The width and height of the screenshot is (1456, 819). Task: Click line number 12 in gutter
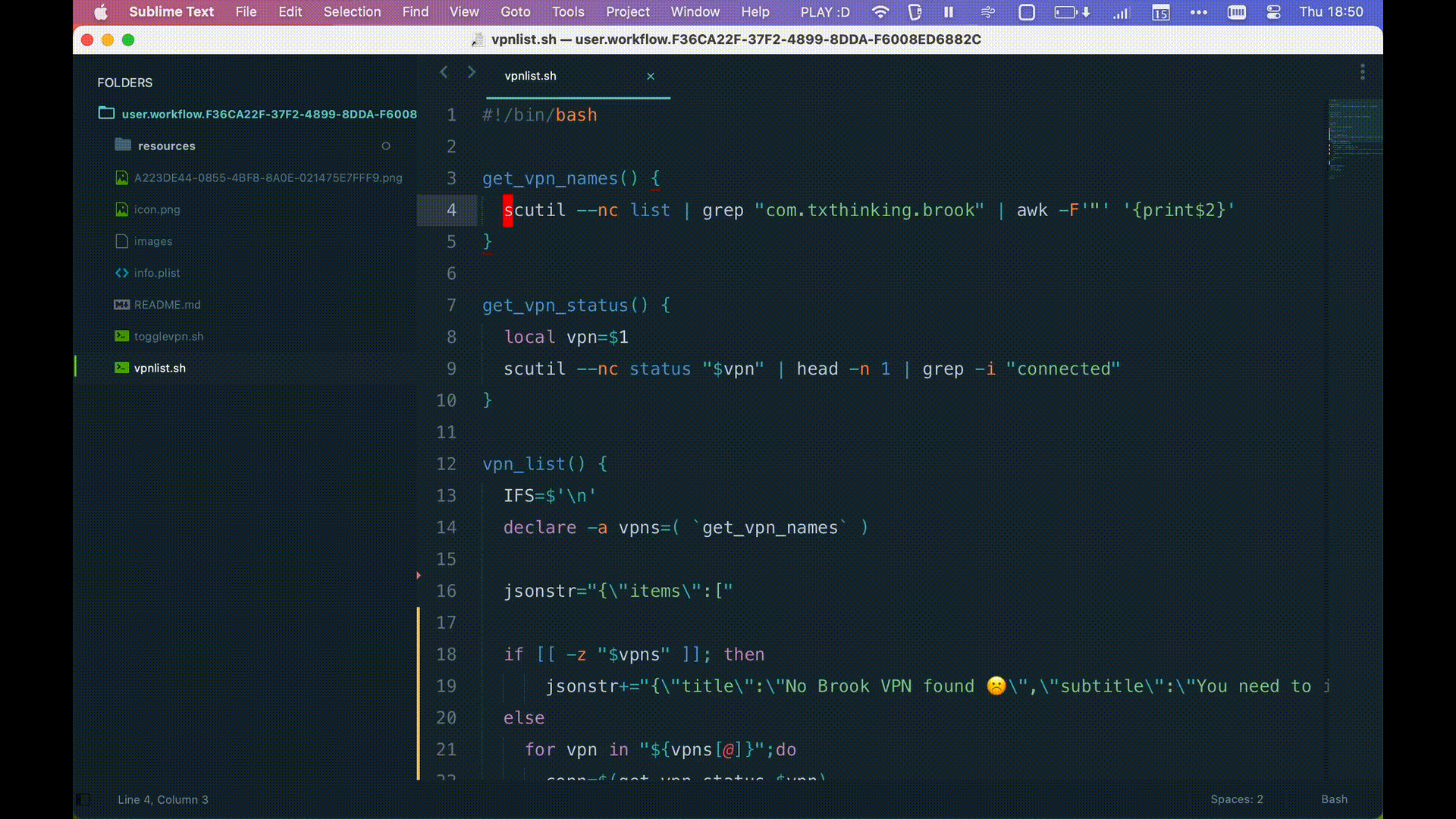[x=446, y=464]
